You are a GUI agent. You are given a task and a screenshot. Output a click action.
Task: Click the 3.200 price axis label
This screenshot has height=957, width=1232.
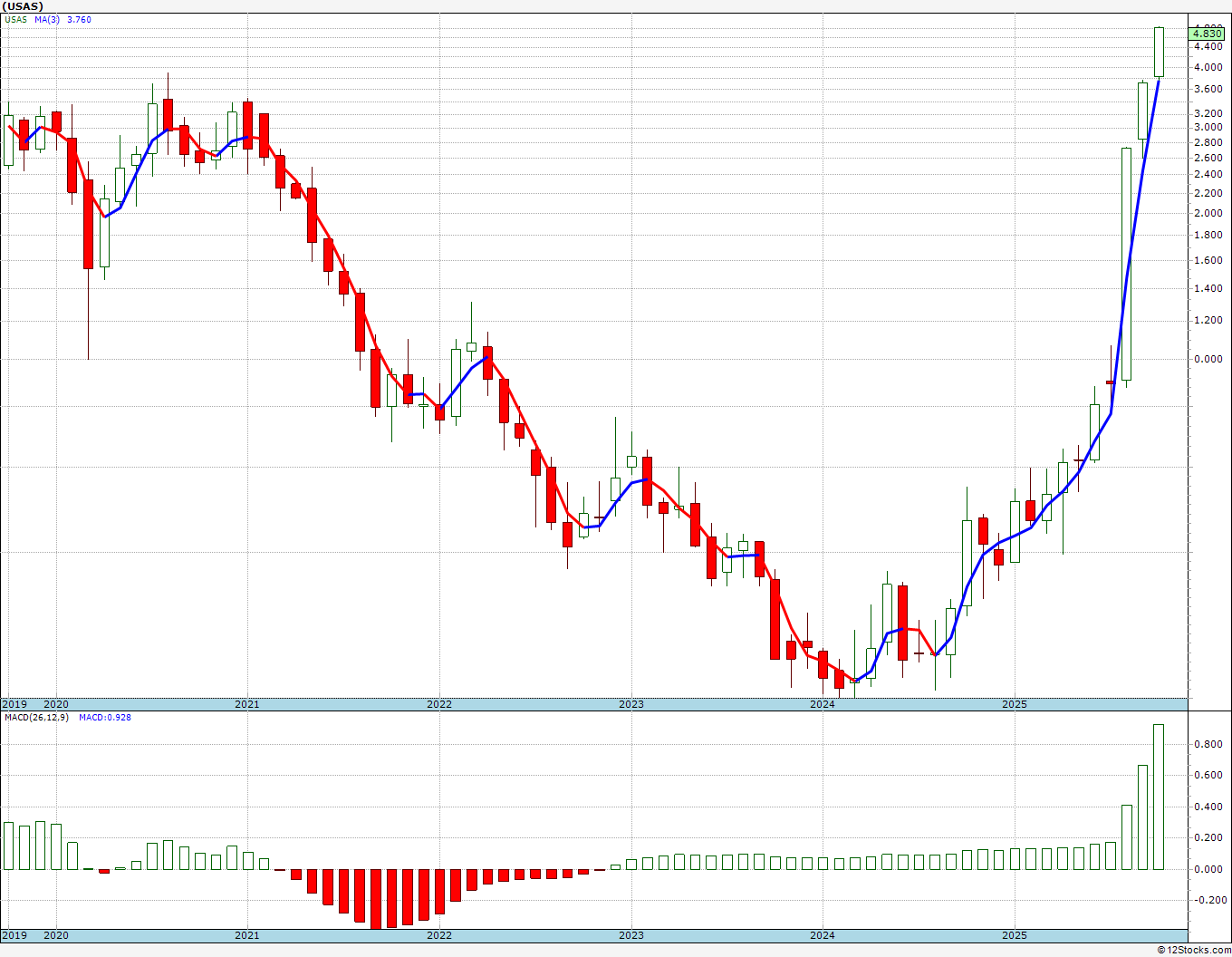pyautogui.click(x=1208, y=114)
